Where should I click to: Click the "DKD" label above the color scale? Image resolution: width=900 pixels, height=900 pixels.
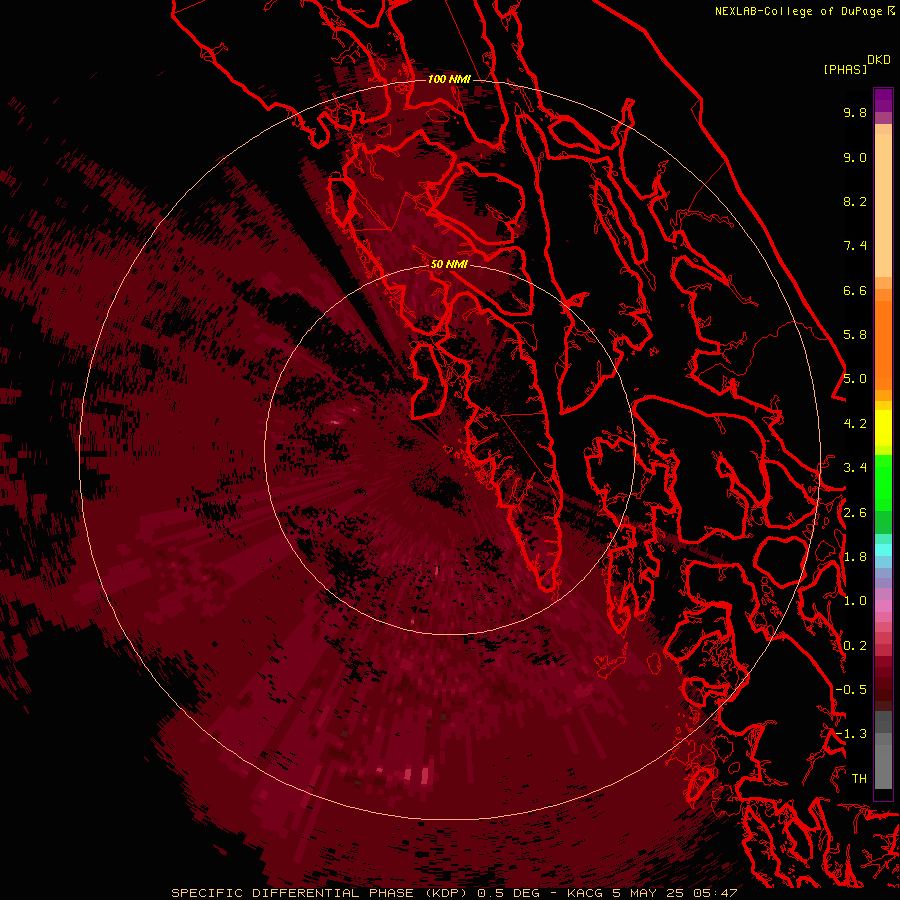pos(879,60)
